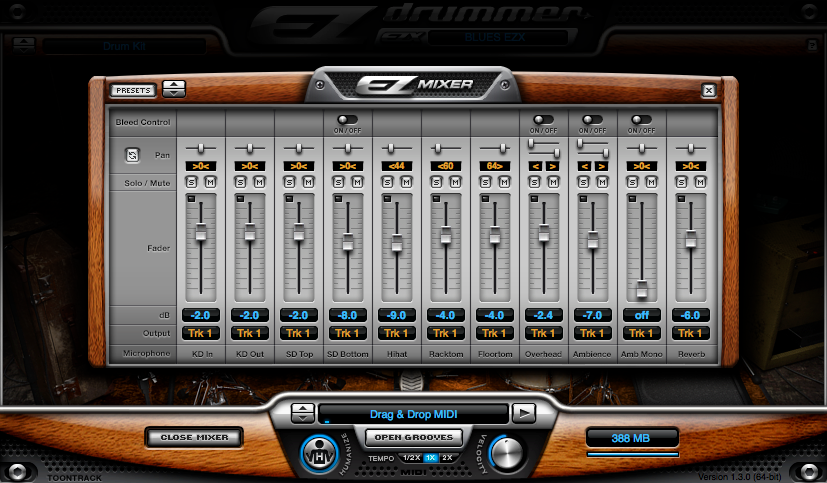This screenshot has width=827, height=483.
Task: Click the Drag & Drop MIDI field
Action: pyautogui.click(x=414, y=413)
